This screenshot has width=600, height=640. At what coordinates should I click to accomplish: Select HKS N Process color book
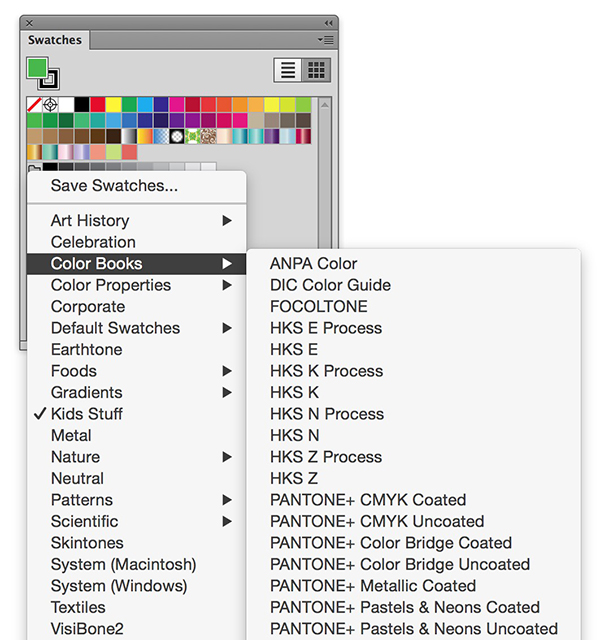point(413,414)
